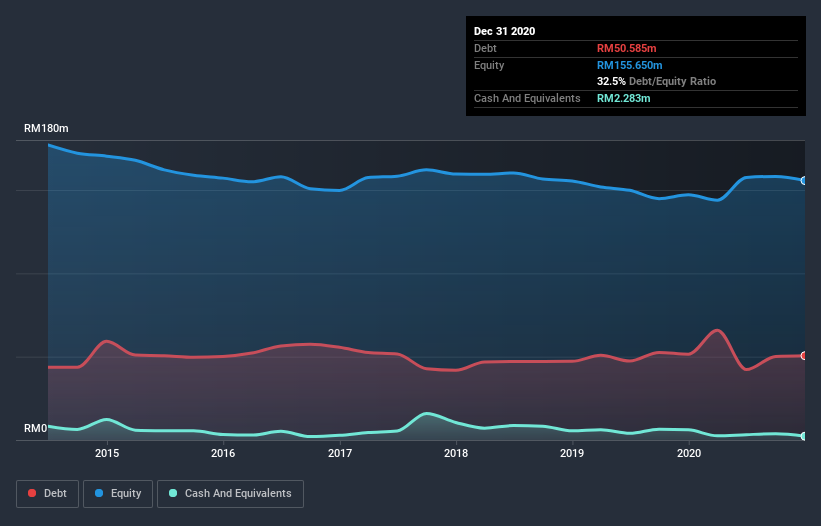
Task: Click the 2018 x-axis label
Action: [x=456, y=453]
